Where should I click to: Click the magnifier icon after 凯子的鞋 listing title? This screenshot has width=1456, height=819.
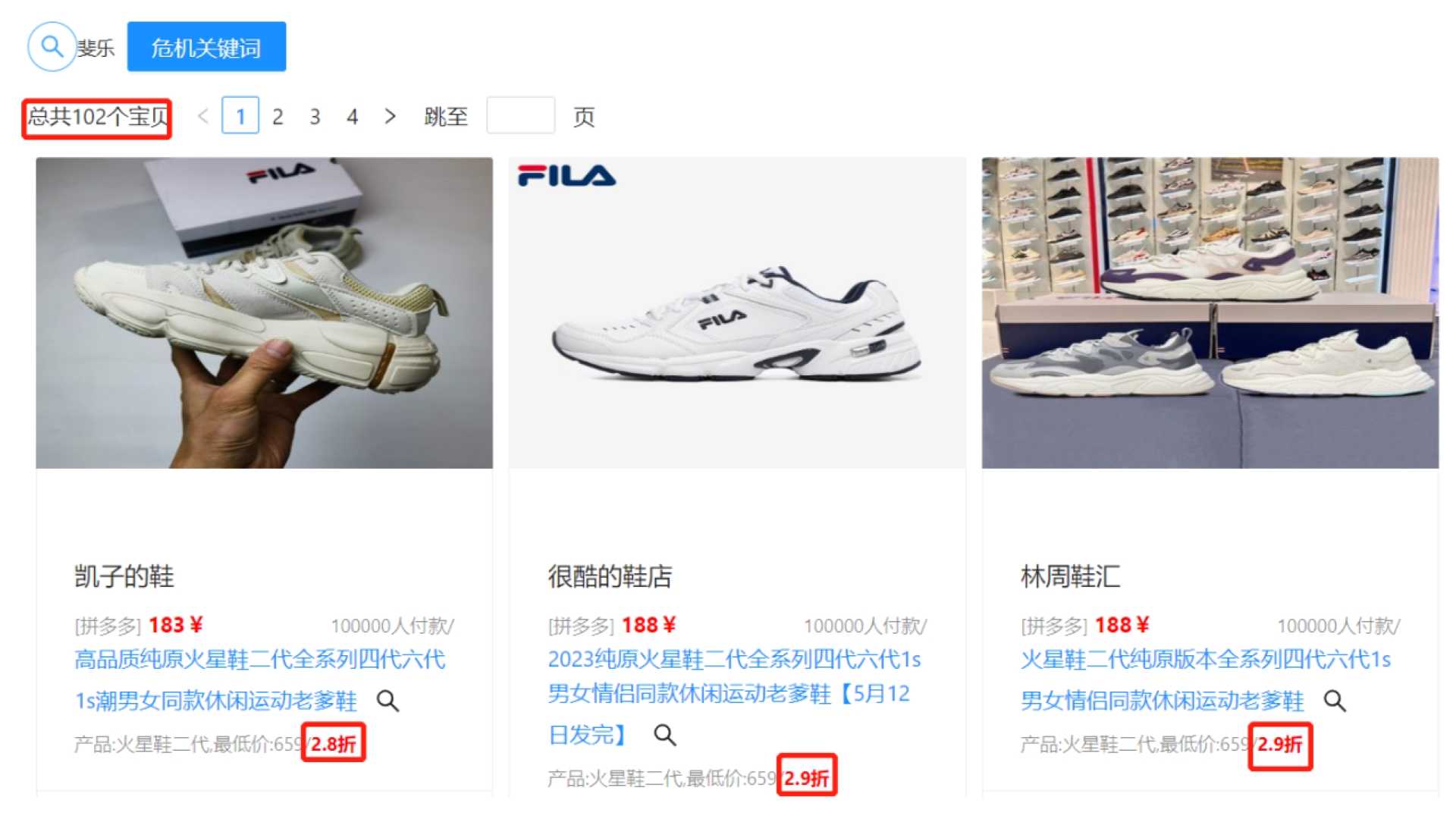coord(388,701)
